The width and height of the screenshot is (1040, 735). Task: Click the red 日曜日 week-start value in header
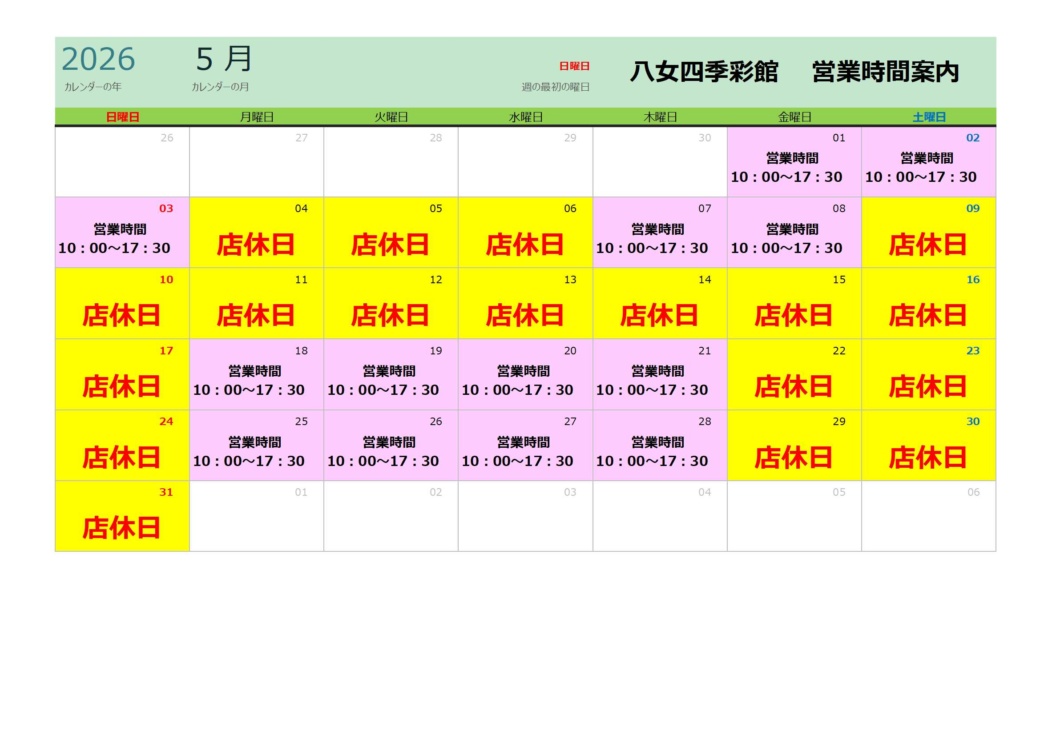pyautogui.click(x=574, y=66)
